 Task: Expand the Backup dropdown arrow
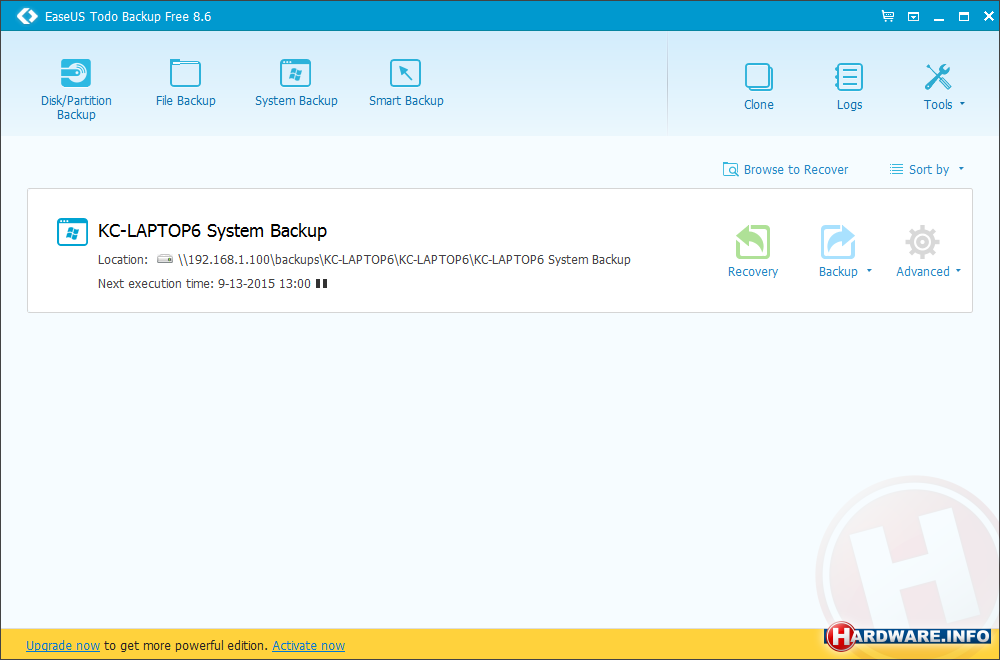[x=869, y=271]
